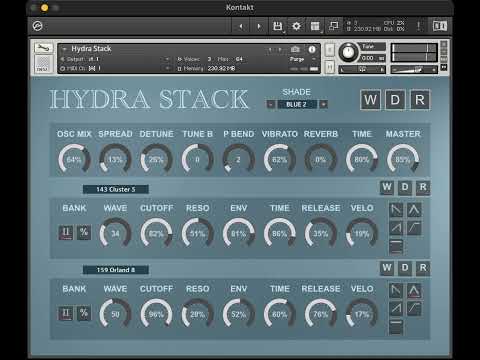
Task: Select decay-ramp envelope shape in lower oscillator
Action: click(x=396, y=291)
